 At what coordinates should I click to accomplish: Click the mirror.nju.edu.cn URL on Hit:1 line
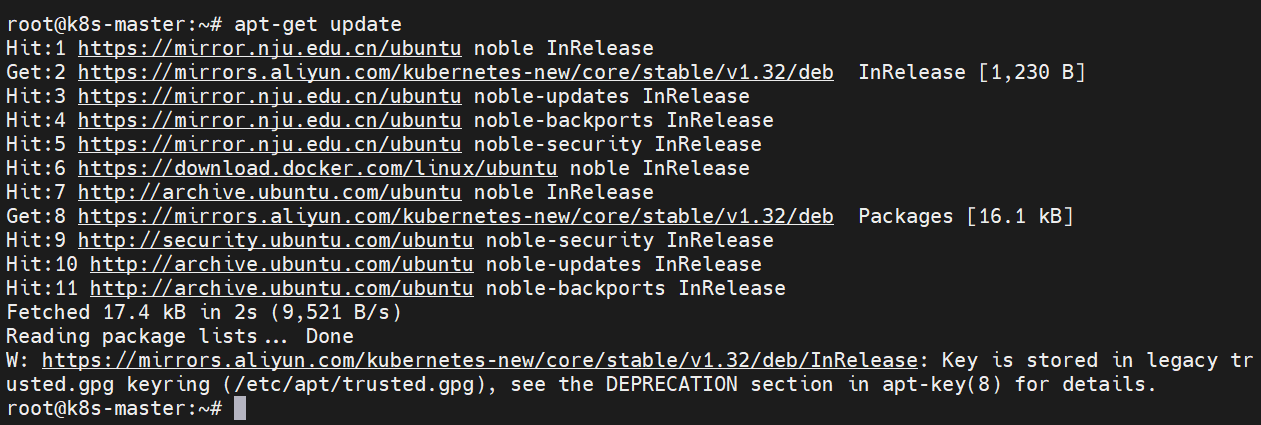(x=269, y=48)
